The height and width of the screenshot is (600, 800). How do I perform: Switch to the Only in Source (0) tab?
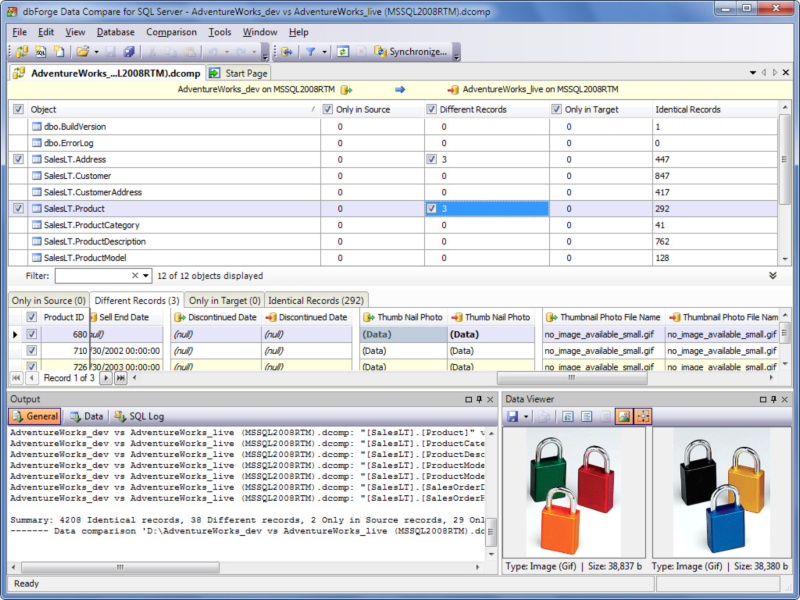pyautogui.click(x=49, y=301)
